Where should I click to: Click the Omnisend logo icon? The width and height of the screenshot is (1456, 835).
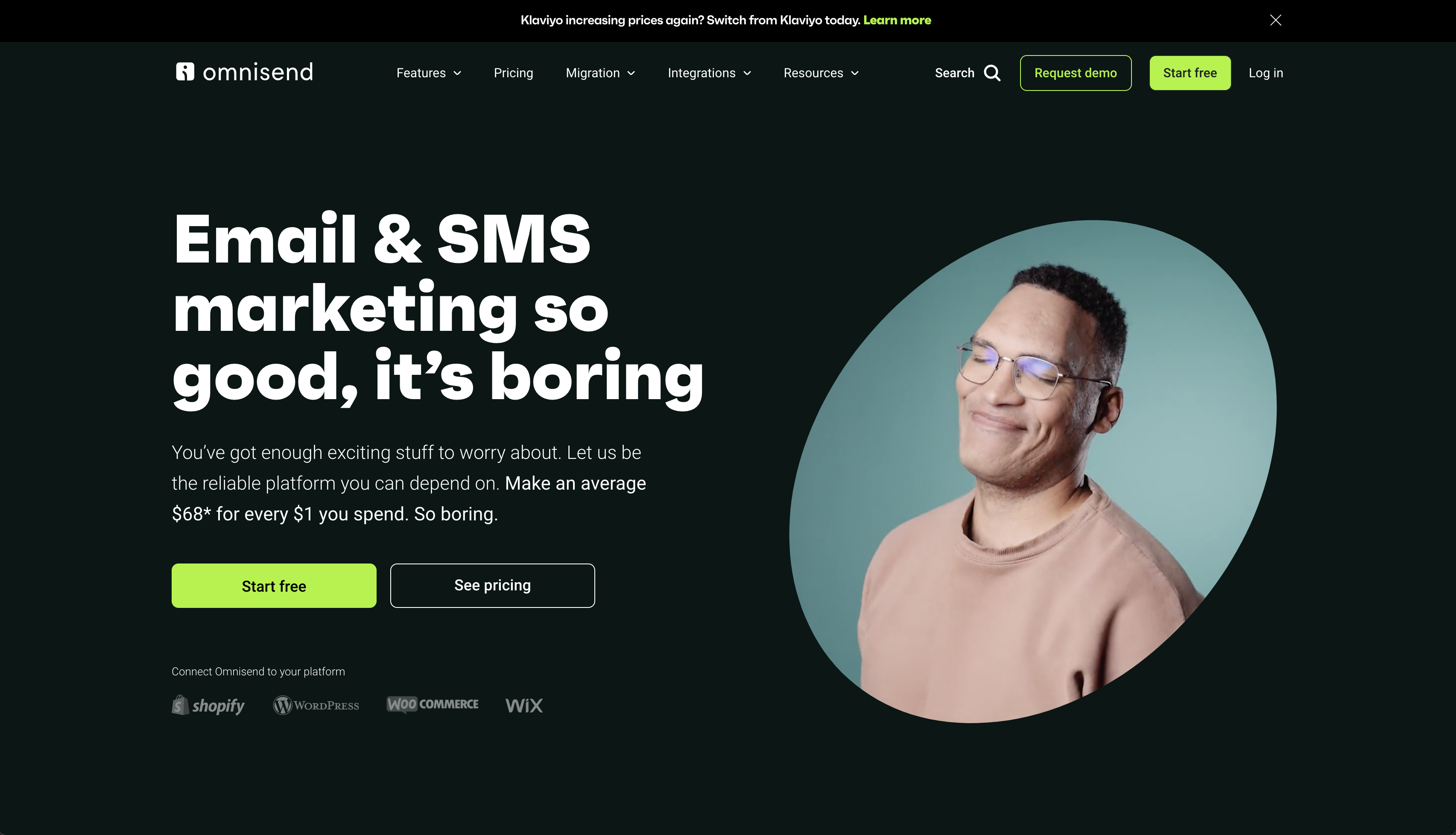coord(184,72)
